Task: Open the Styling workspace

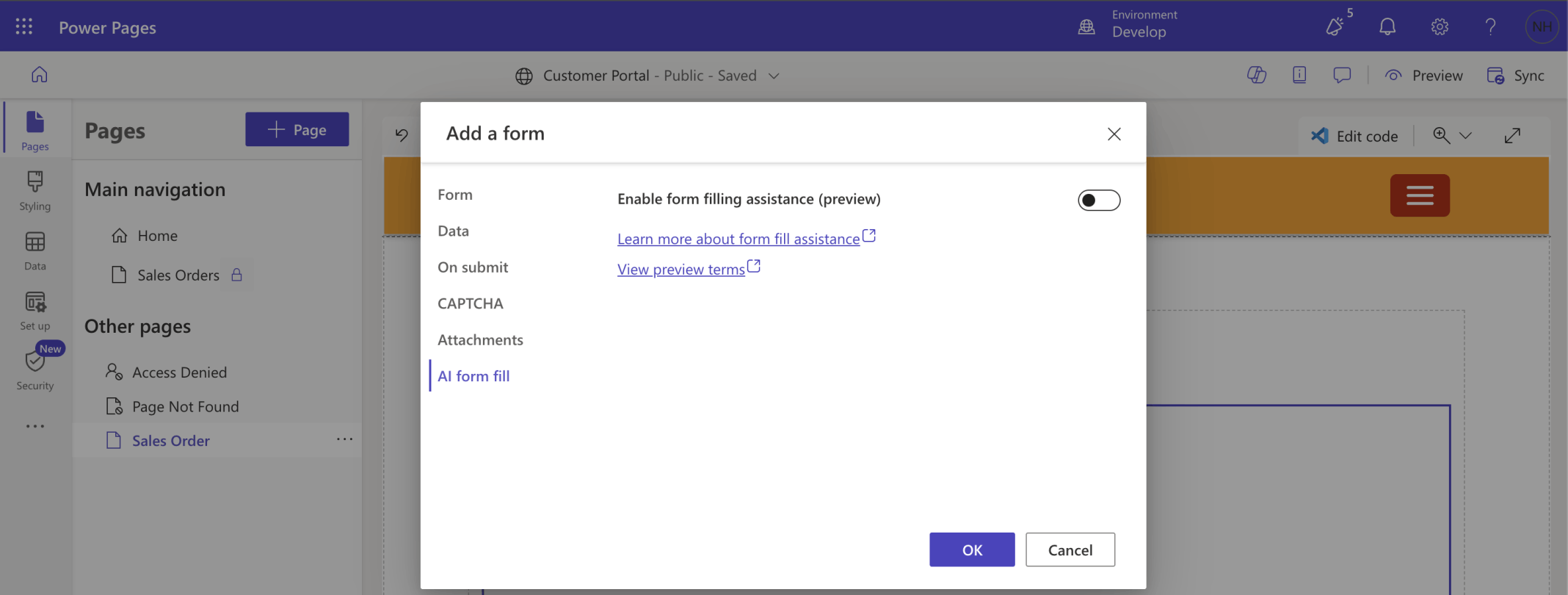Action: [x=35, y=191]
